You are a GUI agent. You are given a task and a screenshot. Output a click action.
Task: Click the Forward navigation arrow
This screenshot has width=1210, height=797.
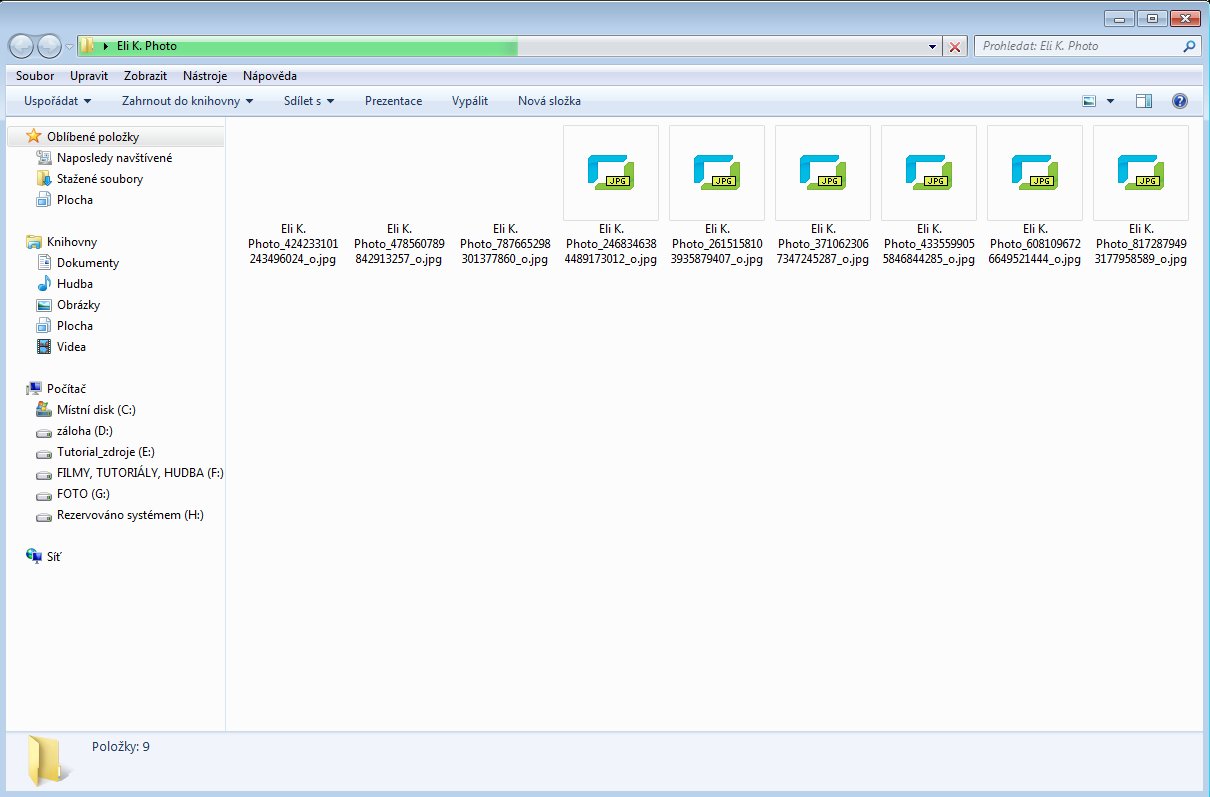(49, 46)
